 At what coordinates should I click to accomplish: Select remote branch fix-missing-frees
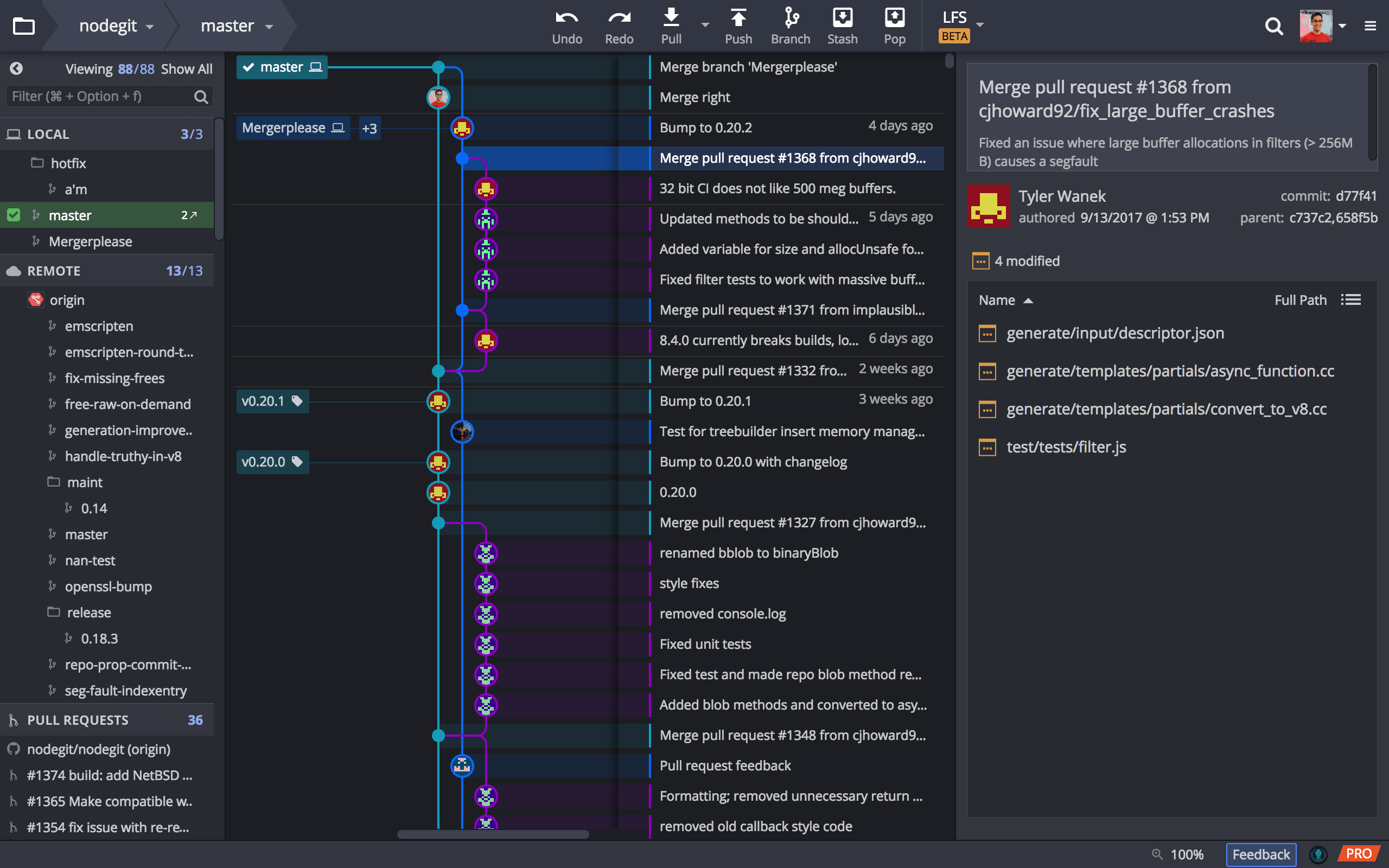(x=115, y=378)
